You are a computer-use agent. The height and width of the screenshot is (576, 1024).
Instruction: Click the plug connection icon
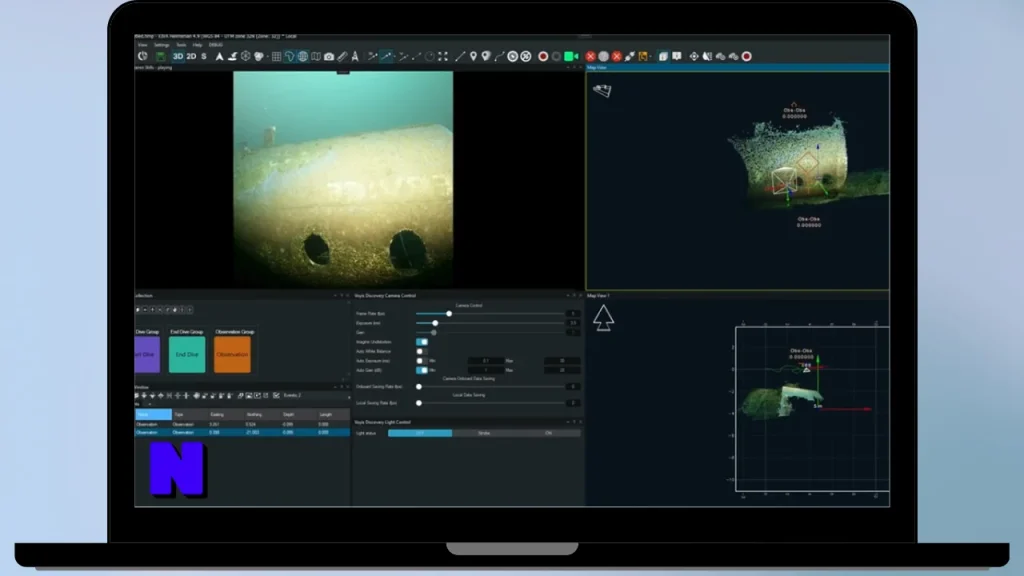(x=630, y=57)
